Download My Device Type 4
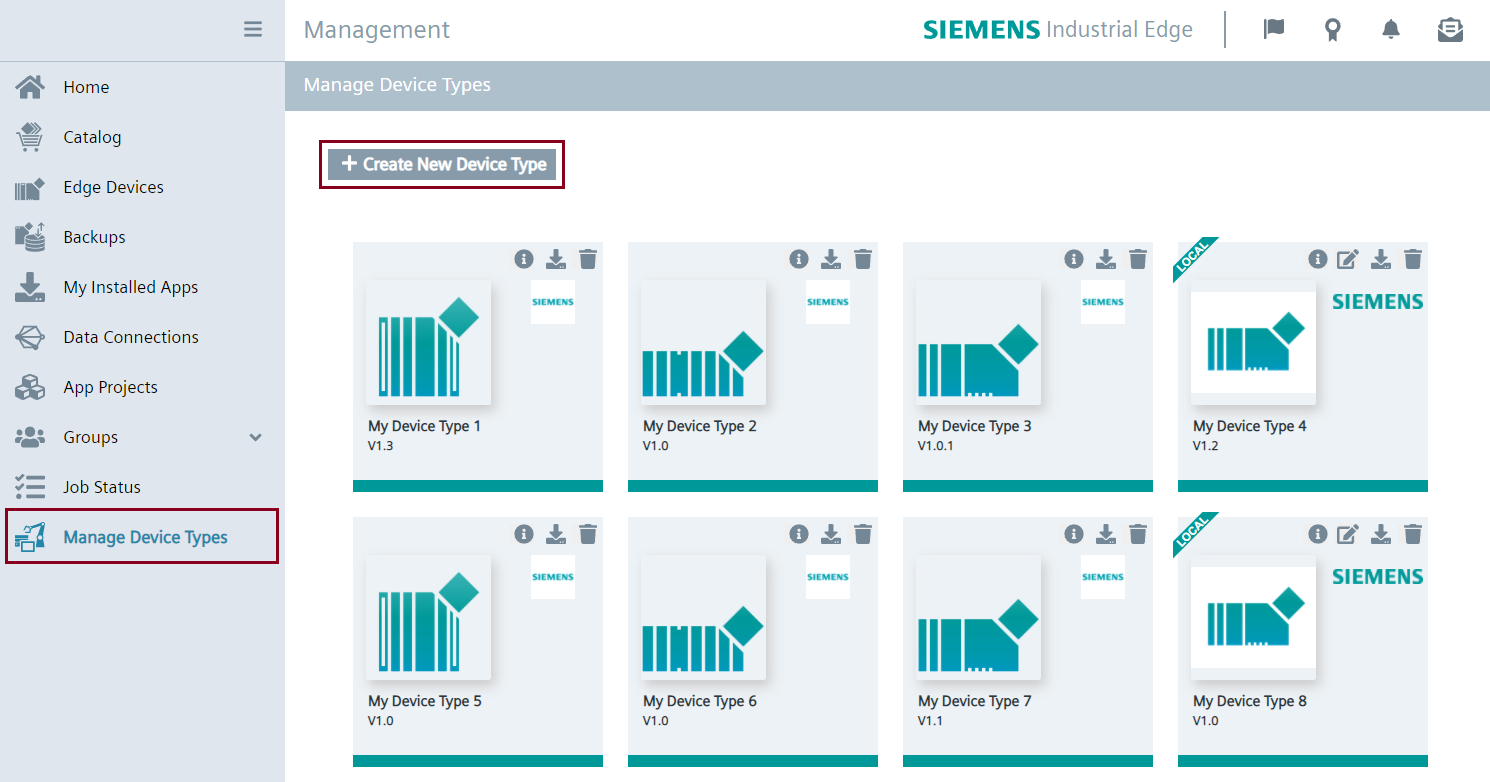The width and height of the screenshot is (1490, 782). click(x=1381, y=259)
